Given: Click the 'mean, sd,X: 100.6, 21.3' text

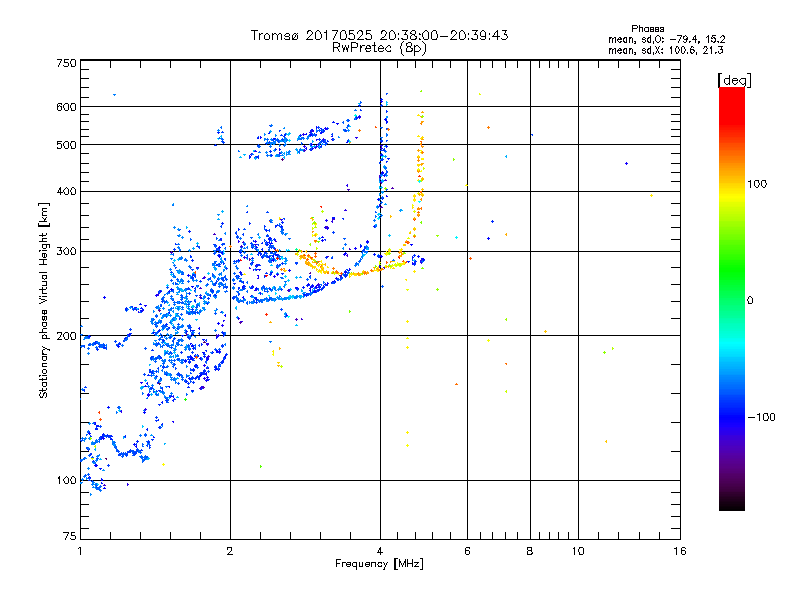Looking at the screenshot, I should coord(665,50).
